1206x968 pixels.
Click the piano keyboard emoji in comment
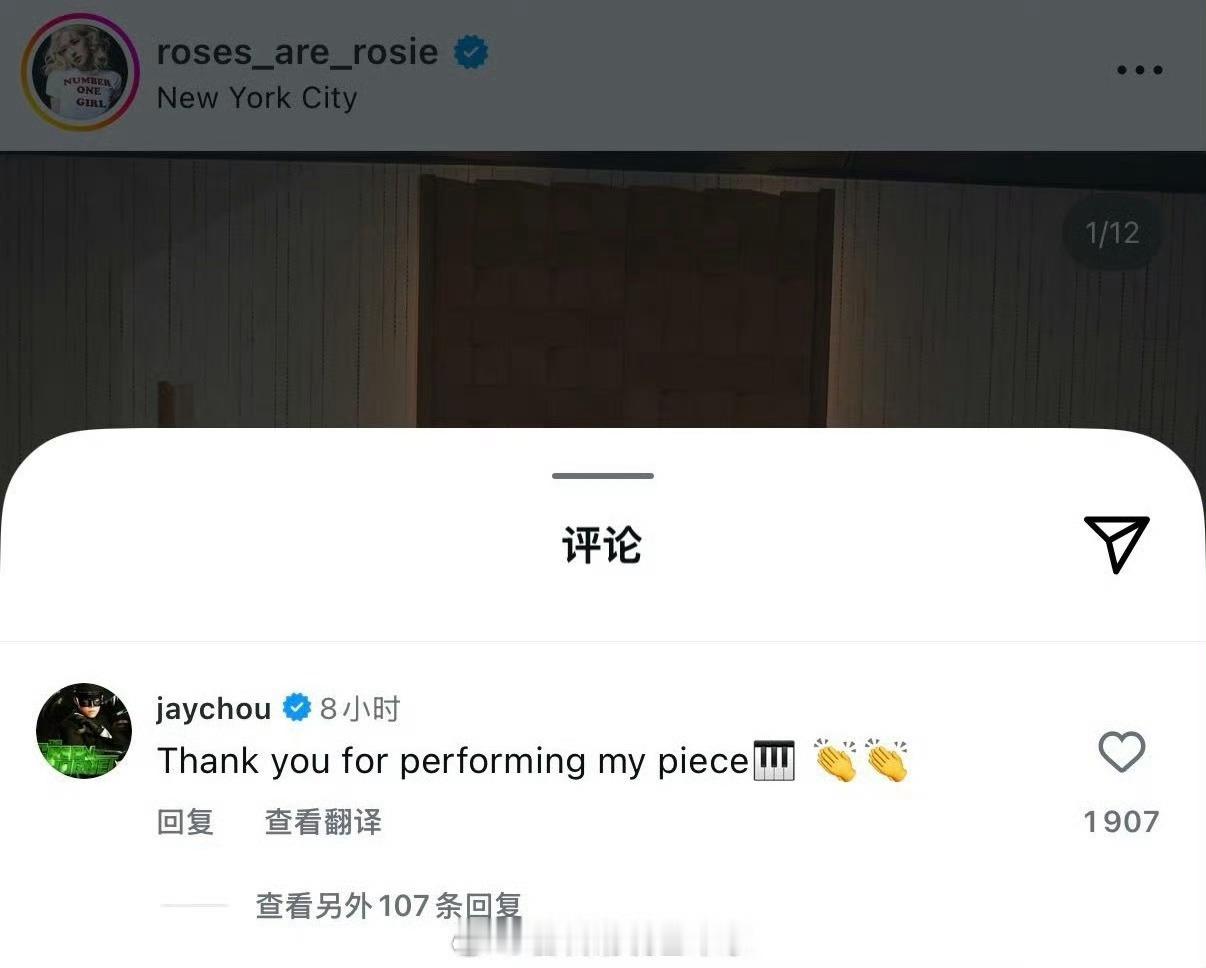tap(773, 760)
